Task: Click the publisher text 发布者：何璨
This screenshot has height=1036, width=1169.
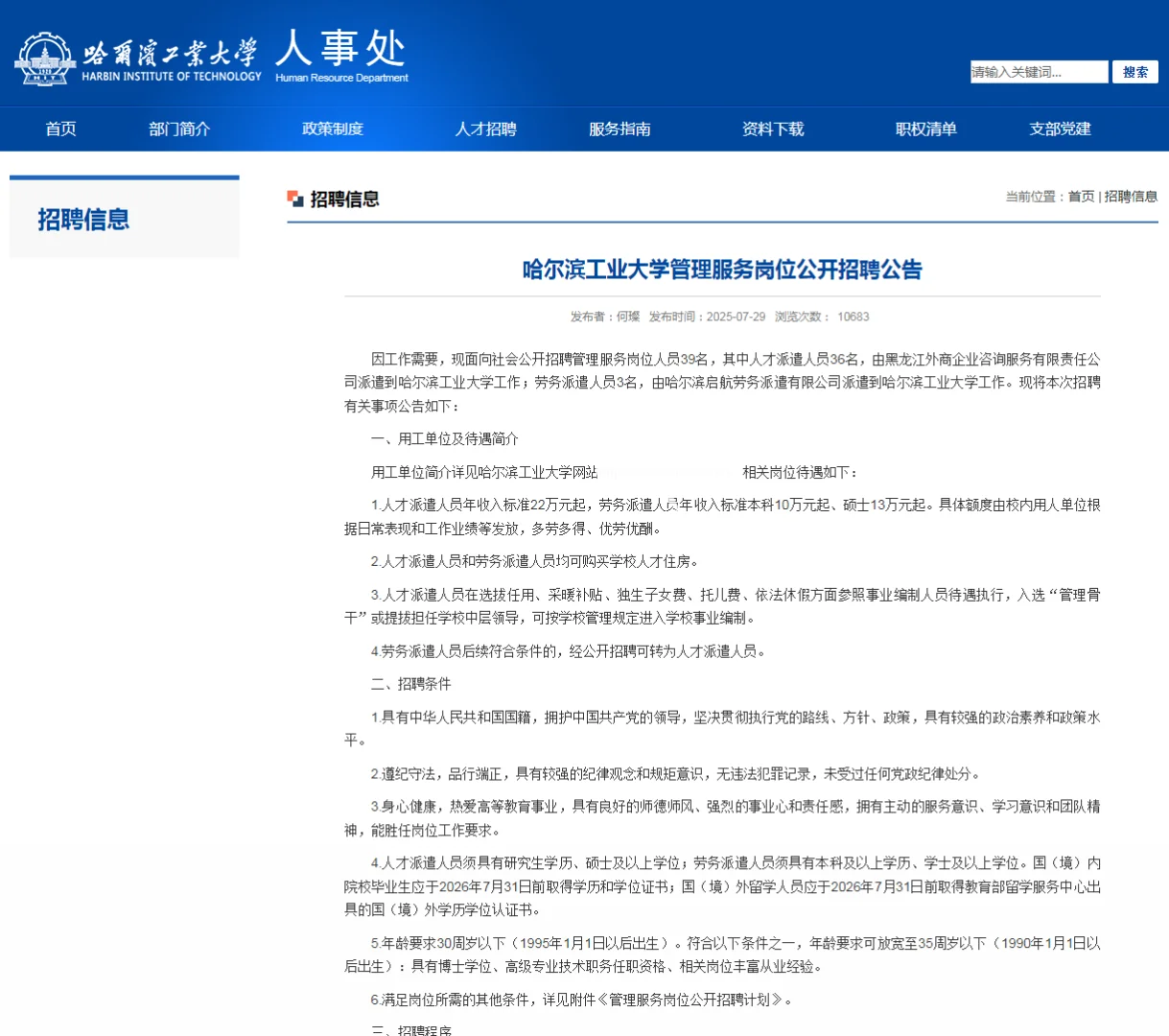Action: coord(605,317)
